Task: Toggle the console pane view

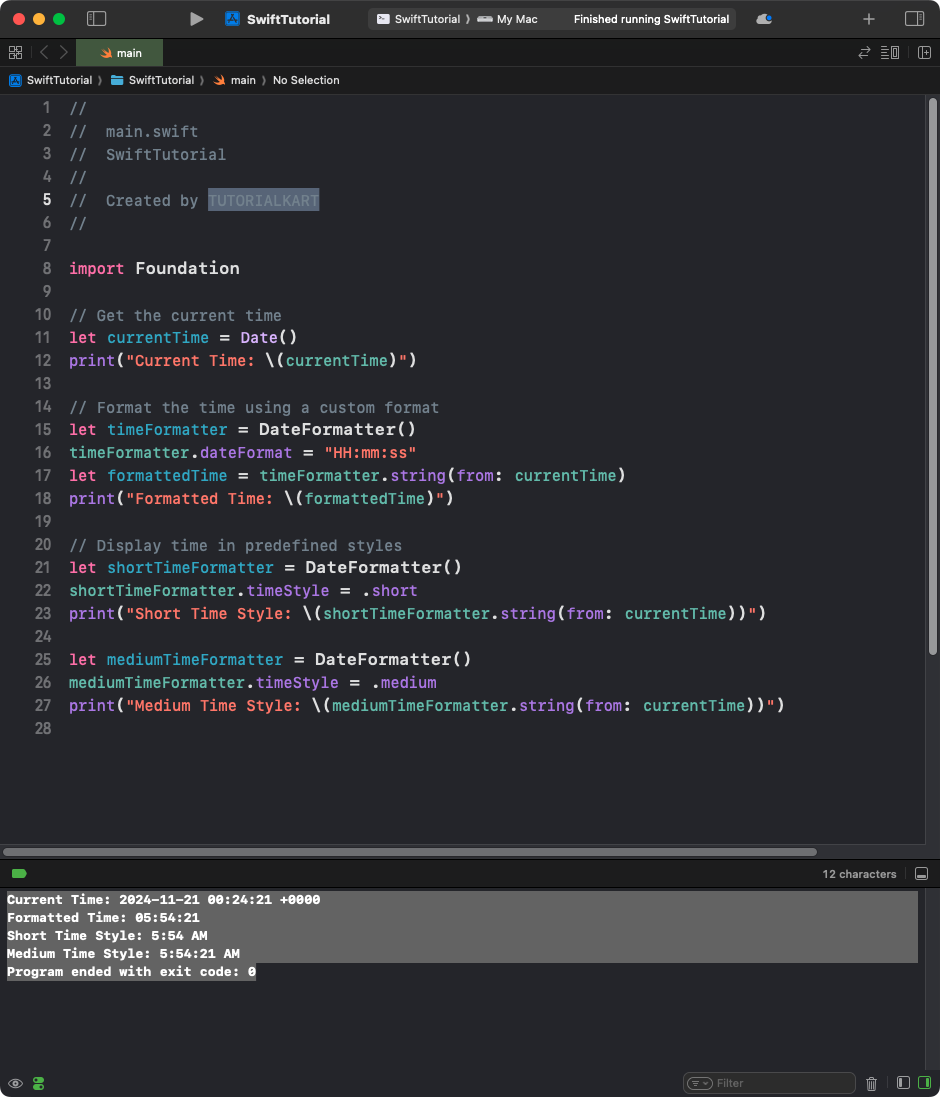Action: coord(924,1083)
